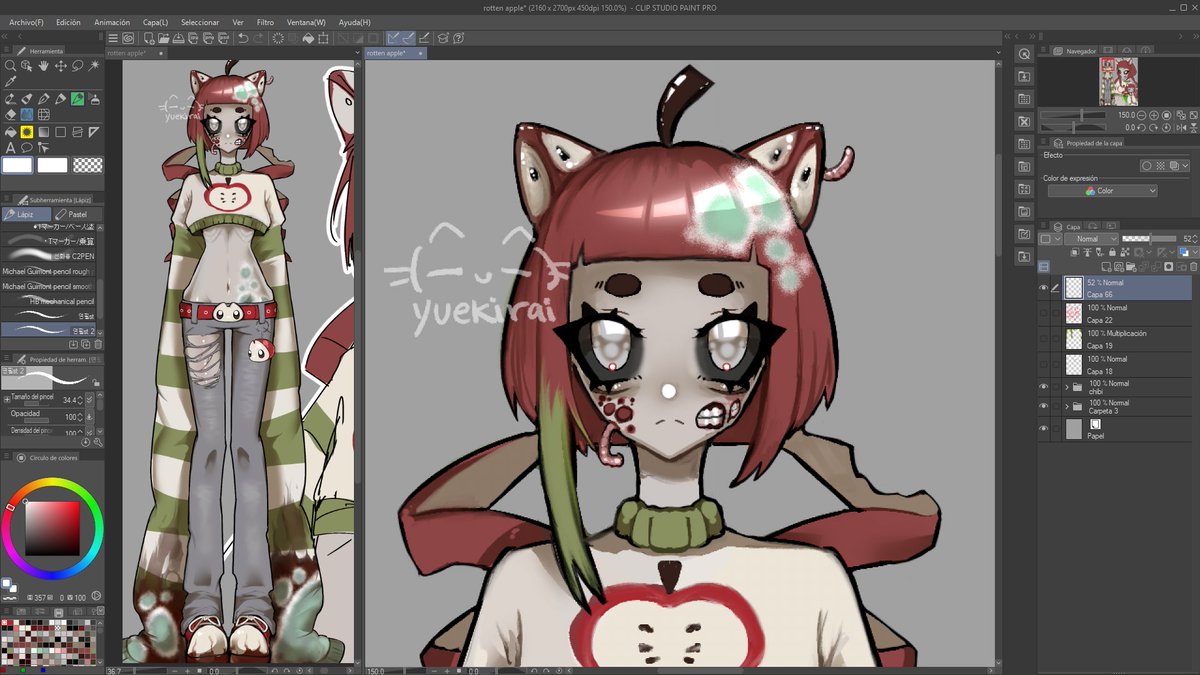Open the Ventana(W) menu
This screenshot has height=675, width=1200.
pyautogui.click(x=306, y=22)
